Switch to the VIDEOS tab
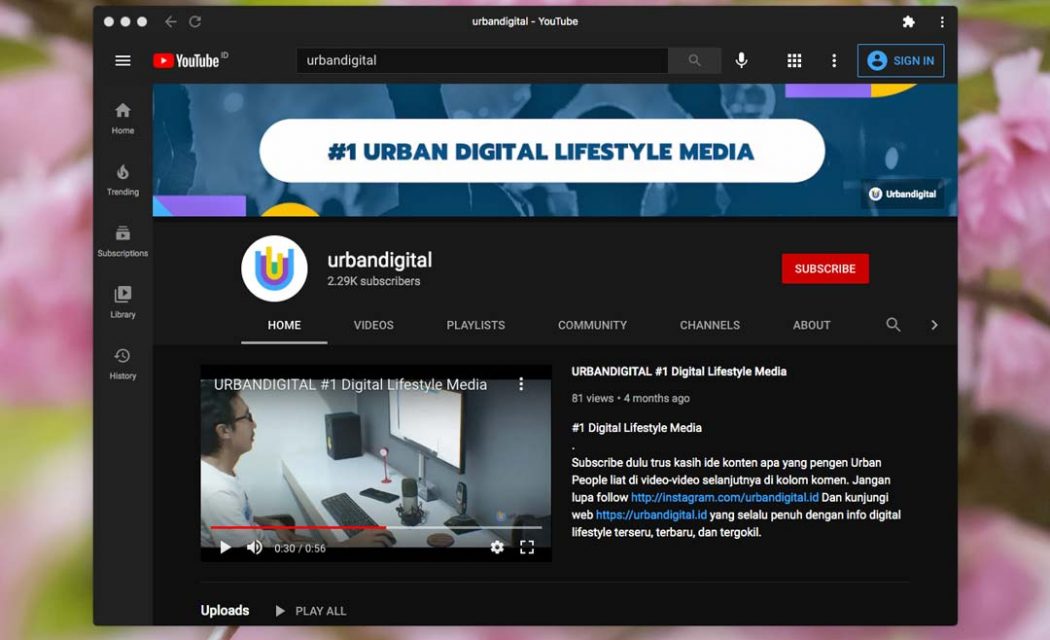Viewport: 1050px width, 640px height. click(373, 325)
